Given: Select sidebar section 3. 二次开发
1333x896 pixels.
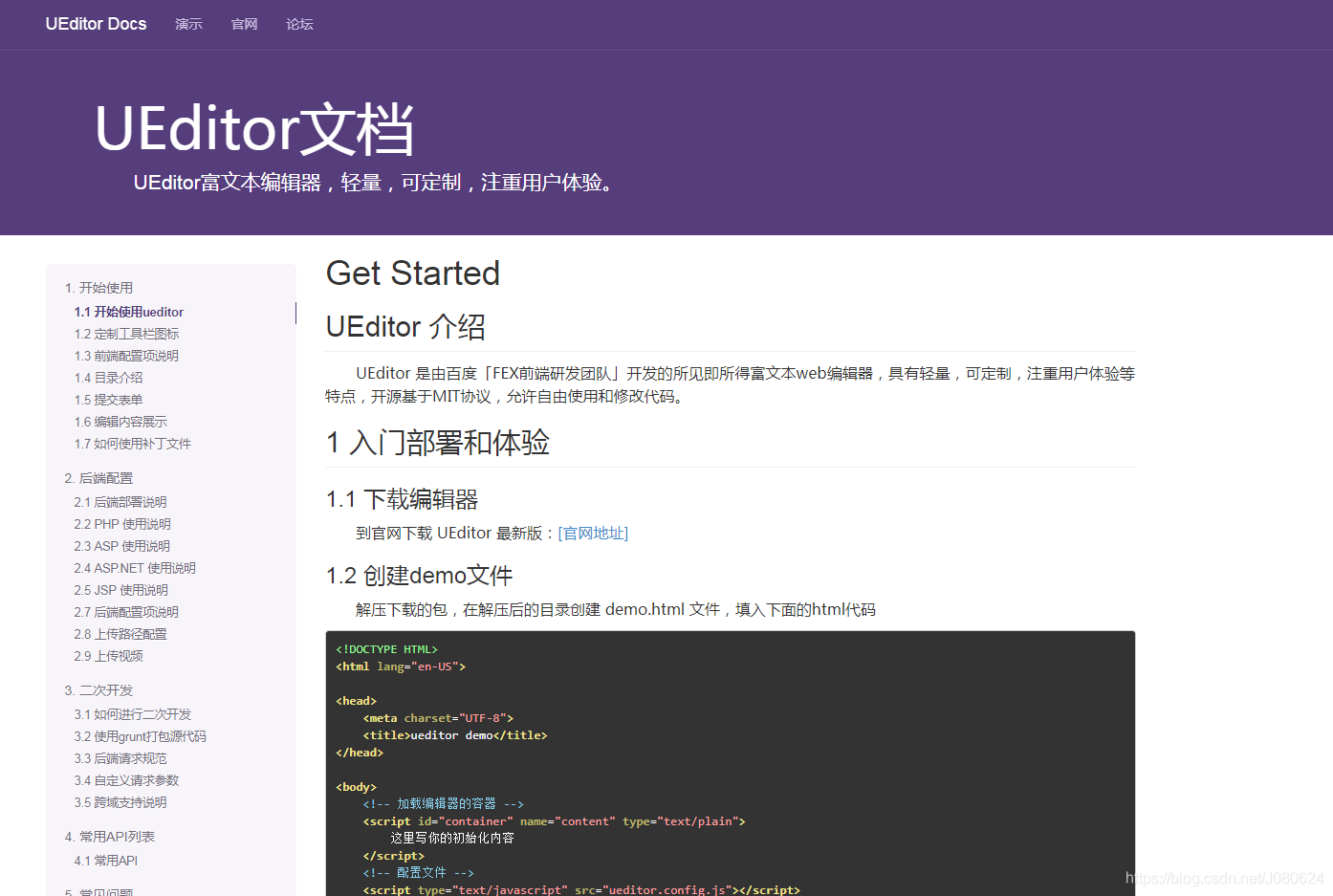Looking at the screenshot, I should (98, 690).
